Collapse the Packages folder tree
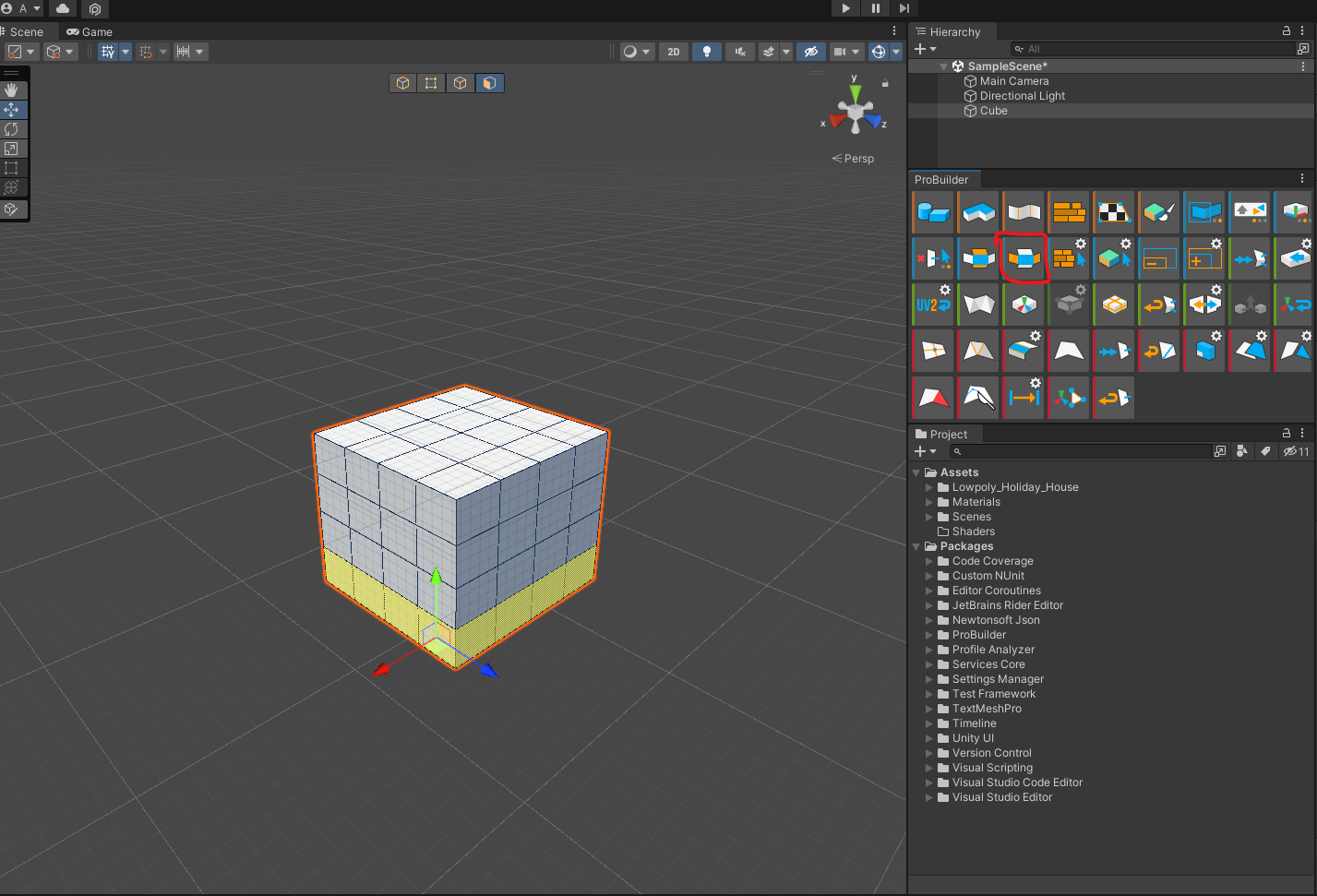This screenshot has width=1317, height=896. (x=916, y=546)
